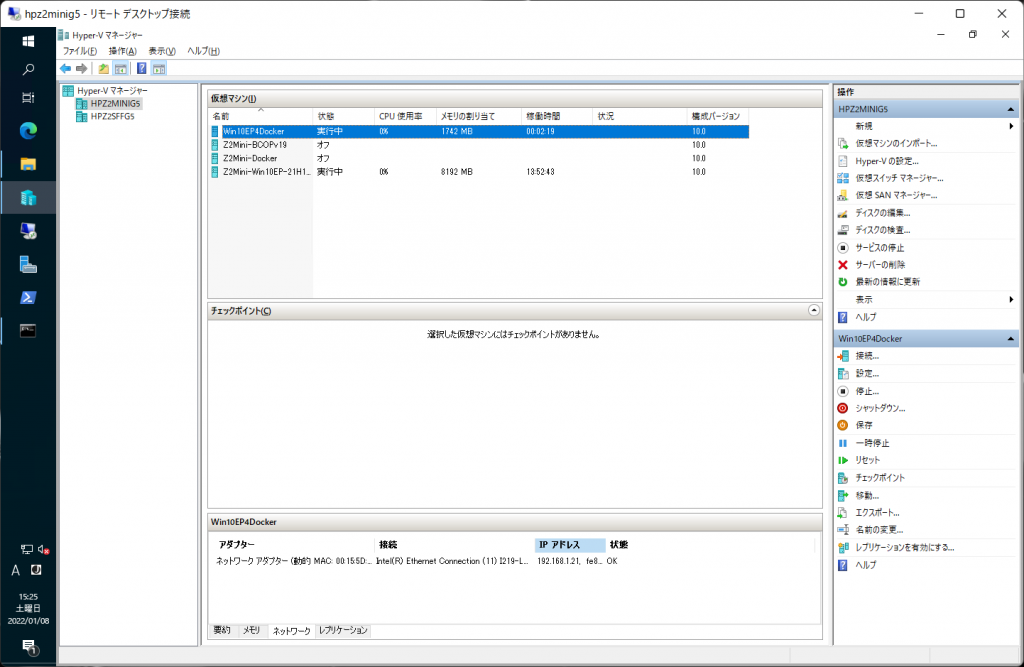Click 最新の情報に更新 refresh action
Screen dimensions: 1024x667
pyautogui.click(x=888, y=282)
